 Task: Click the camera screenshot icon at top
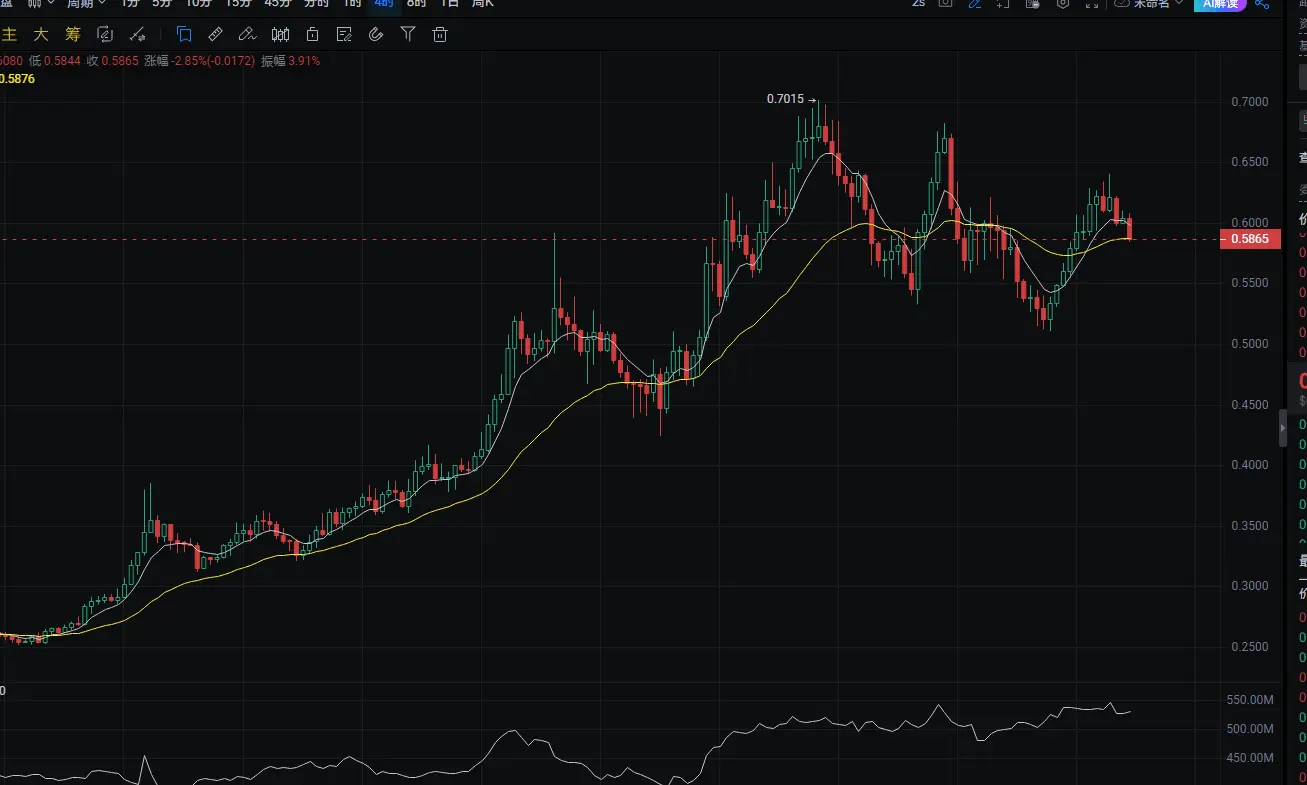[945, 3]
